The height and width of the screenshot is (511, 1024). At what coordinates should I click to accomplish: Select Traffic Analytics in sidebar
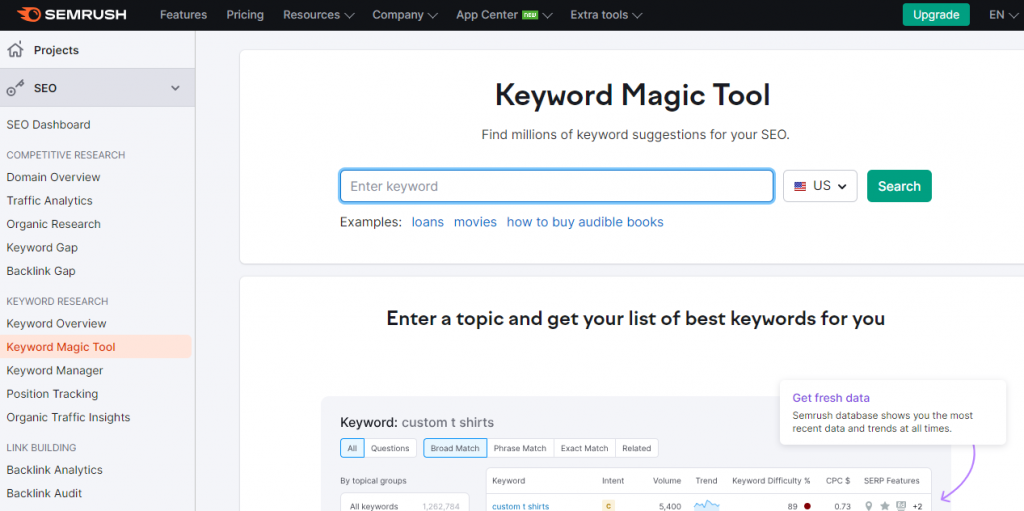click(x=50, y=201)
